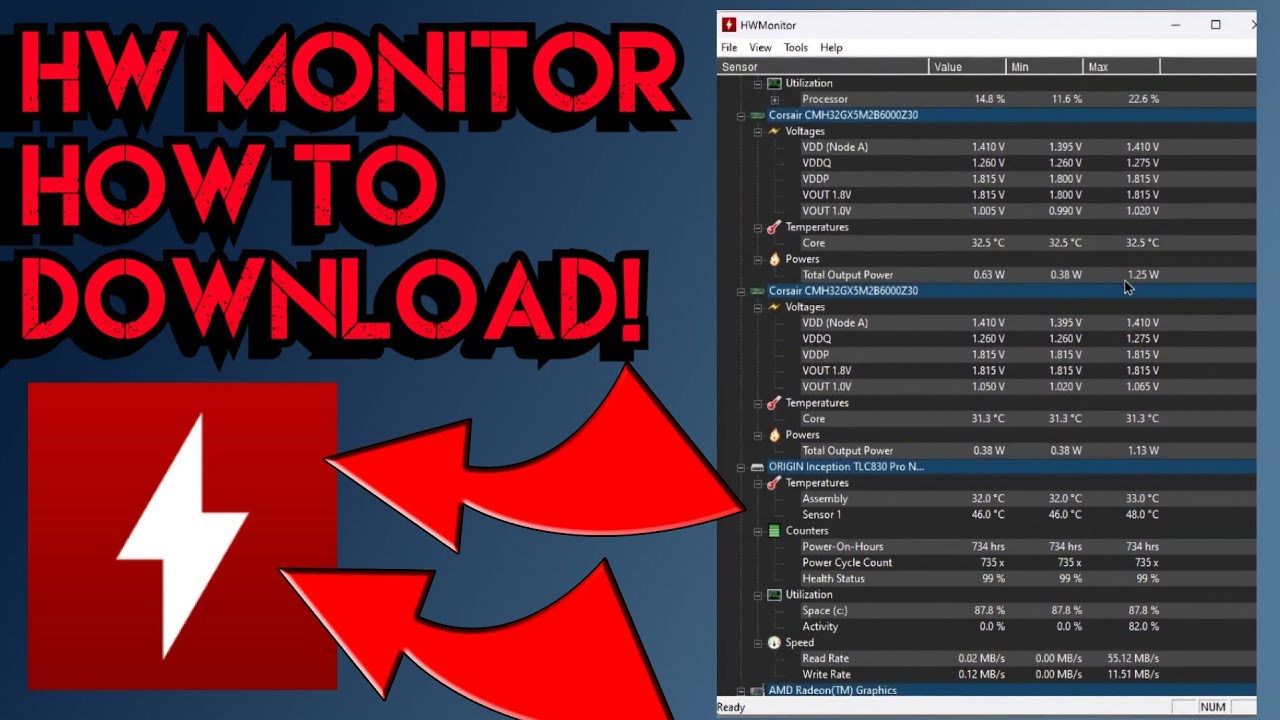Click the Utilization chart icon above Processor row

tap(773, 83)
